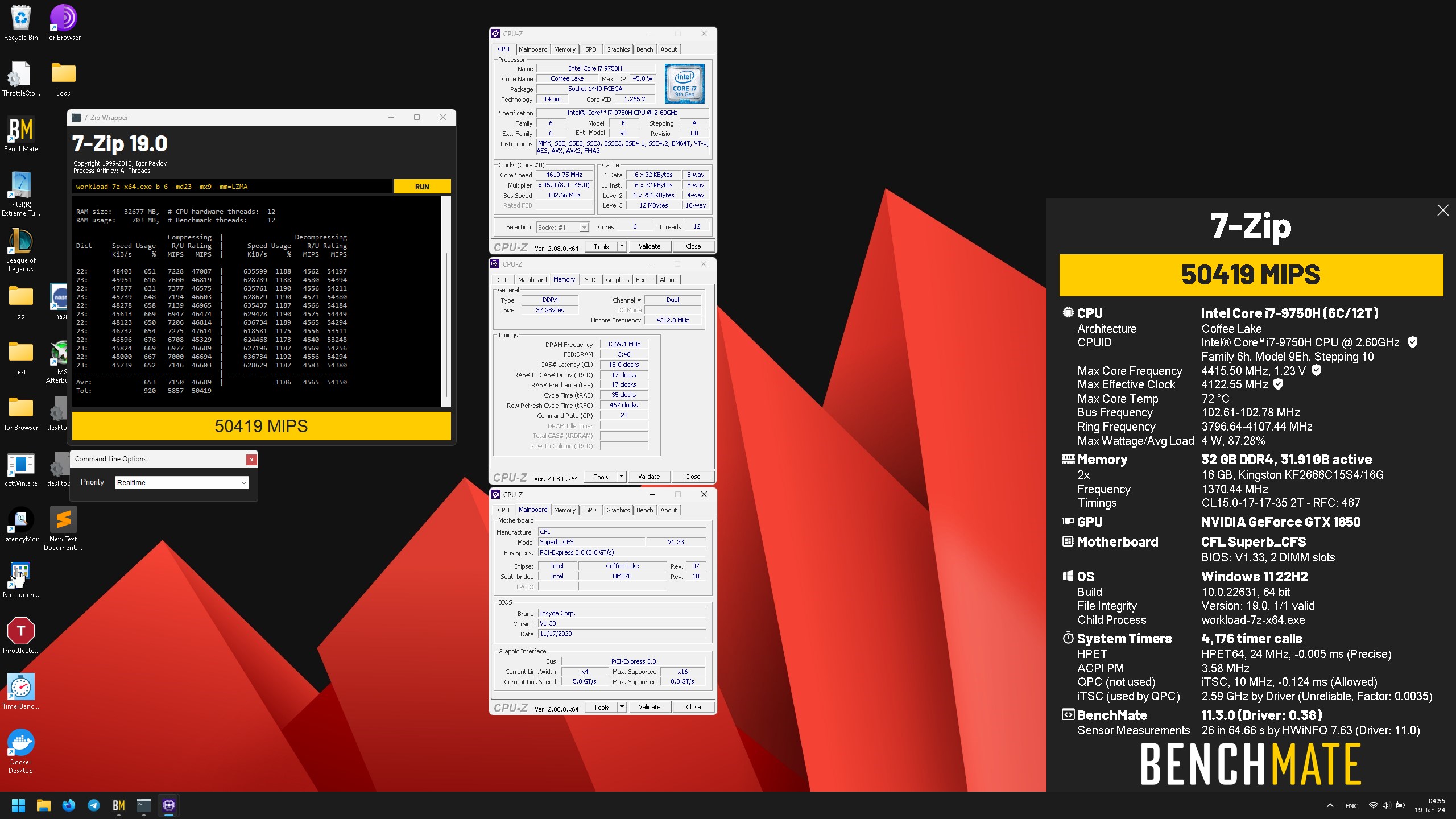Expand Tools arrow in top CPU-Z window

click(622, 246)
